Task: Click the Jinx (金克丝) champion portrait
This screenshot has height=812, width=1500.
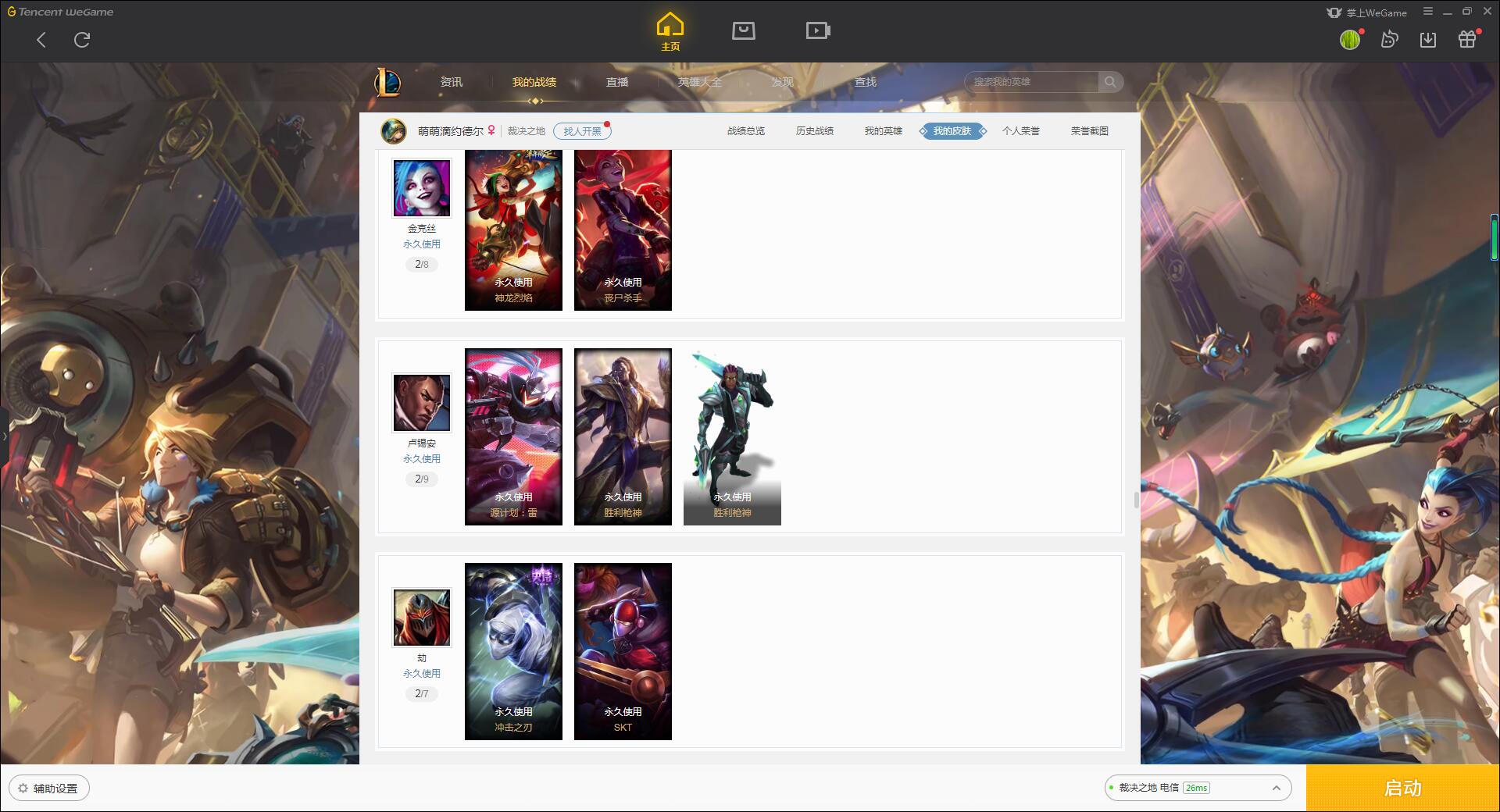Action: coord(422,188)
